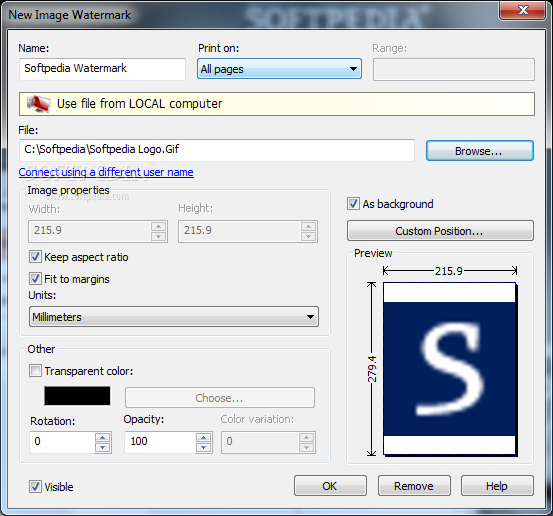This screenshot has height=516, width=553.
Task: Open Custom Position... settings
Action: (x=440, y=231)
